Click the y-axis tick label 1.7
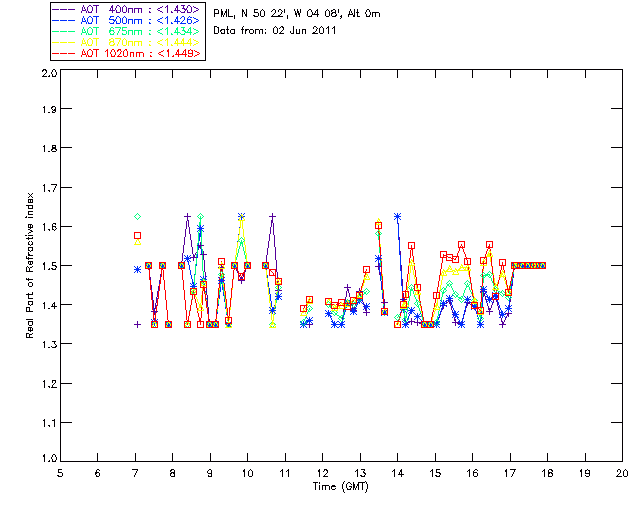The height and width of the screenshot is (512, 640). tap(49, 188)
